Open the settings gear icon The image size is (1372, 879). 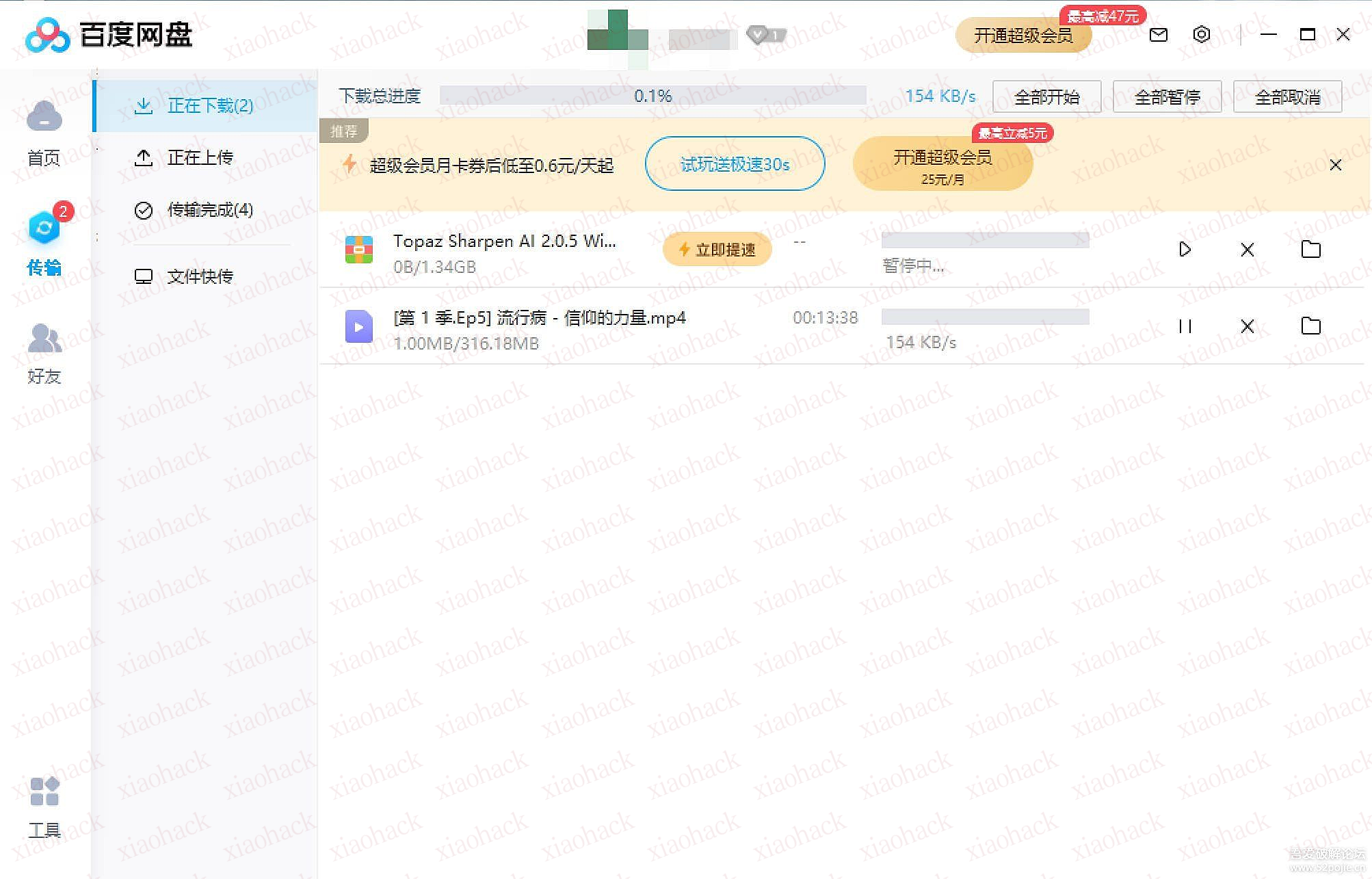pos(1201,34)
